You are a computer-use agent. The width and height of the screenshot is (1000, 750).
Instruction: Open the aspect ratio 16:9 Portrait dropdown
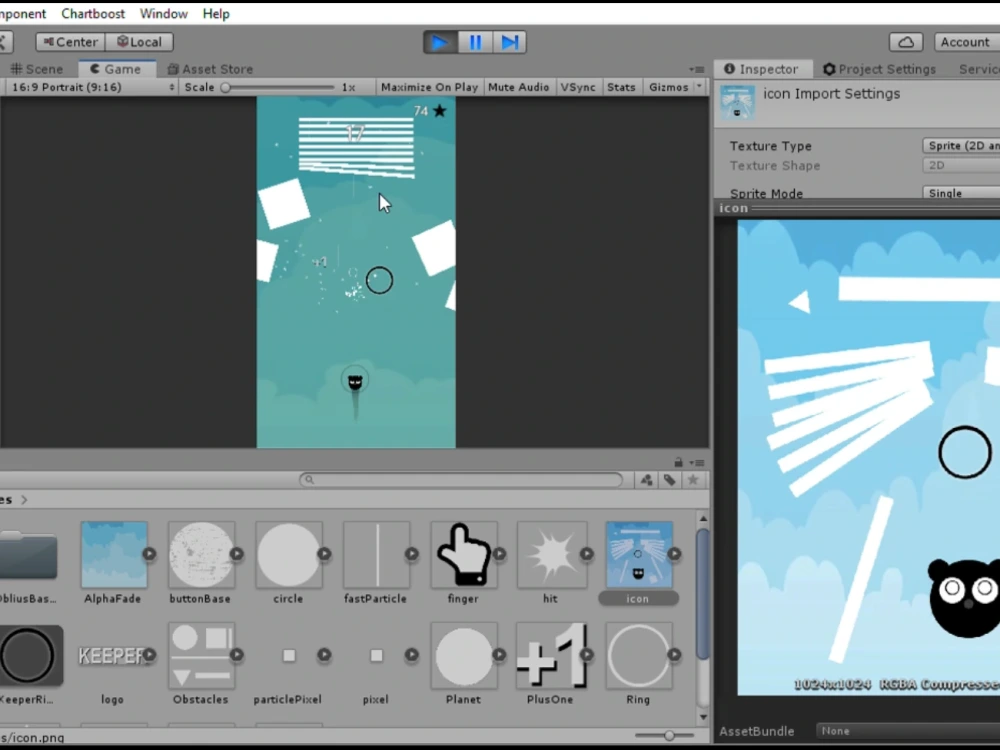92,87
